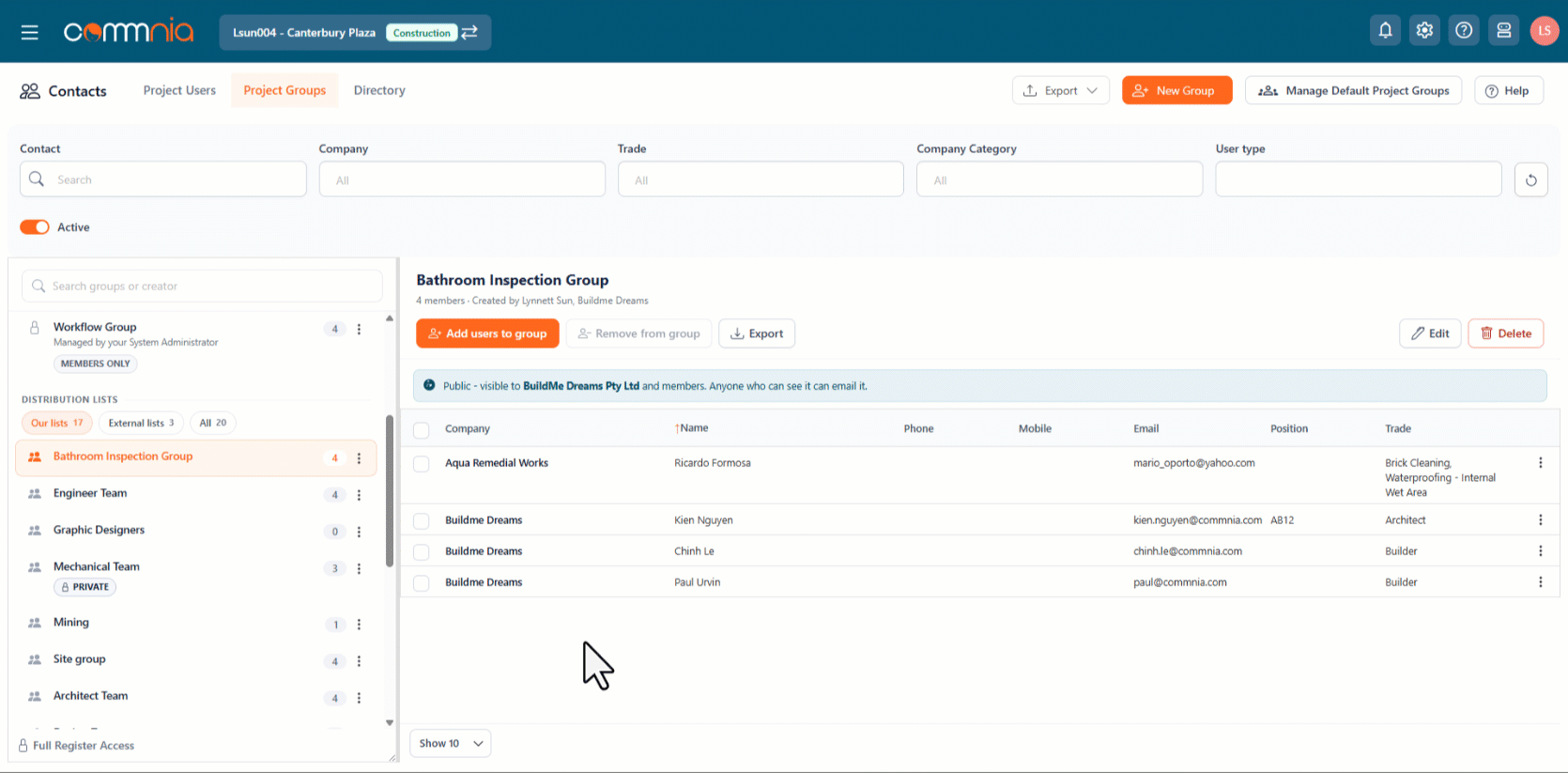Open the server/storage icon in header
The image size is (1568, 773).
(1503, 31)
